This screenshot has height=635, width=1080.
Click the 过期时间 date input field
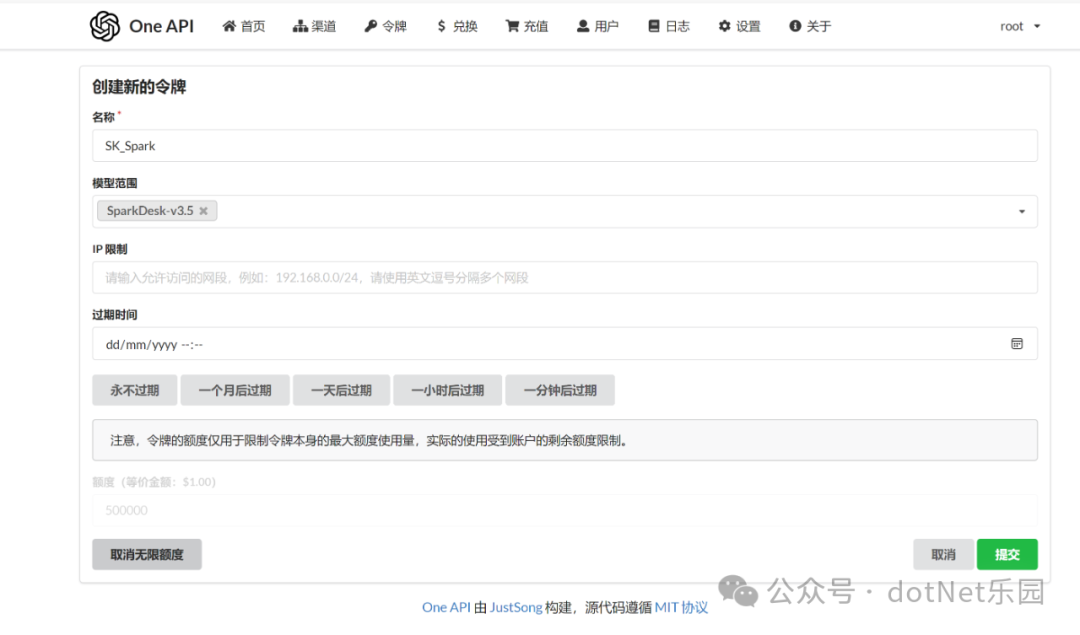pos(565,344)
